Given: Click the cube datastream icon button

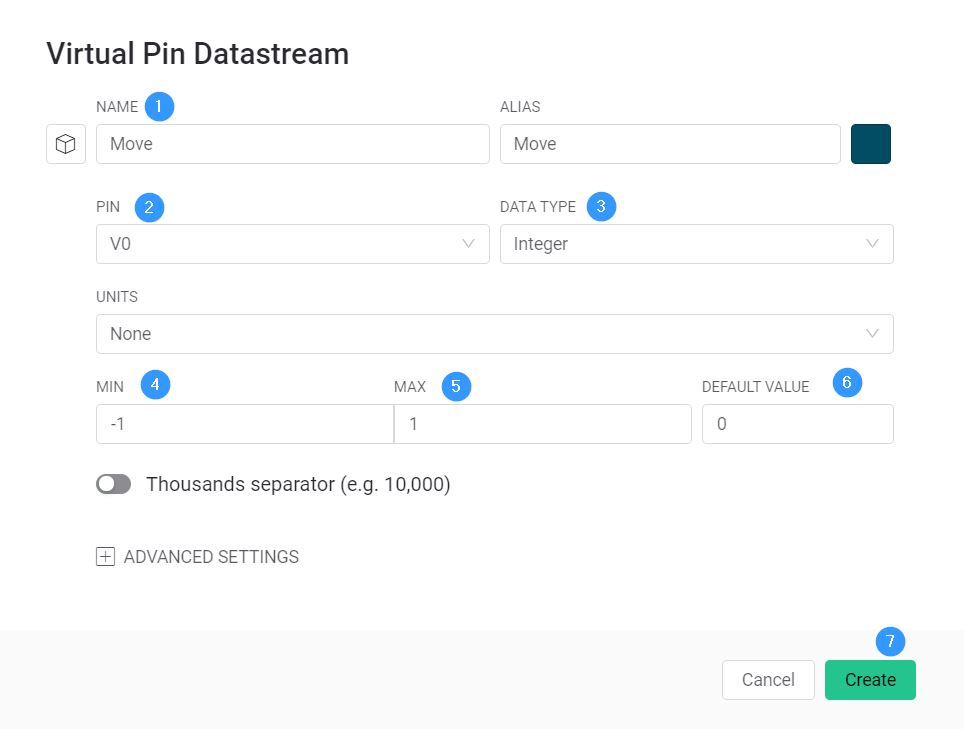Looking at the screenshot, I should point(66,144).
